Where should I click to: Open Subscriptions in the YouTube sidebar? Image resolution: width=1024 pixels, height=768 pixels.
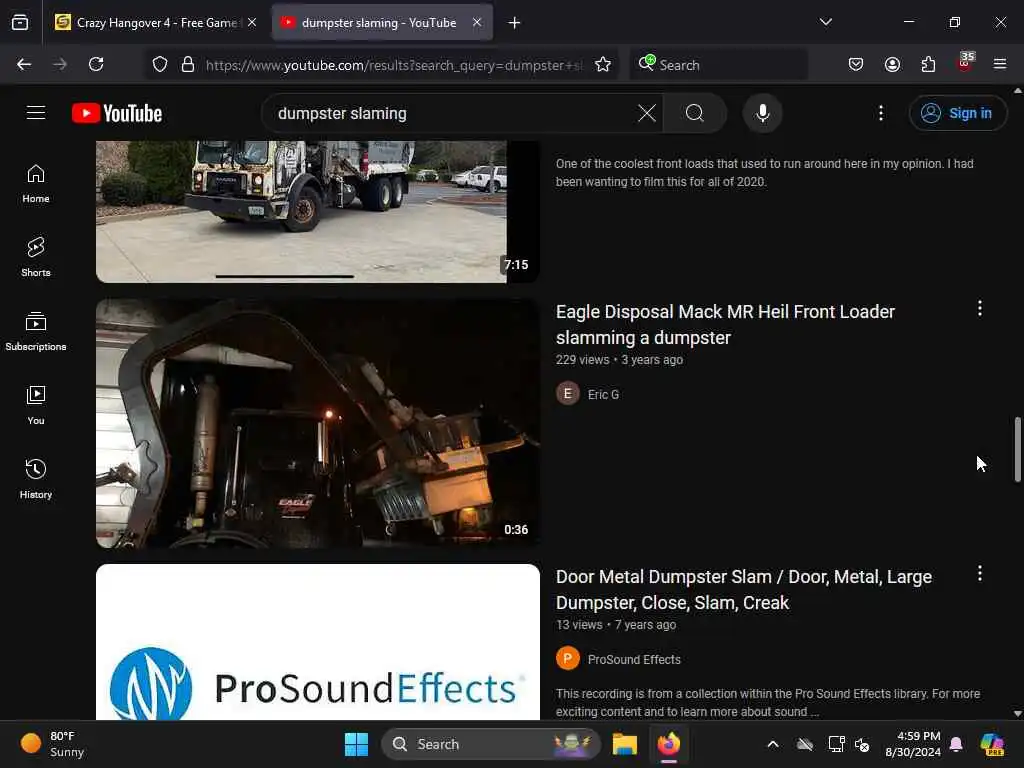click(36, 331)
